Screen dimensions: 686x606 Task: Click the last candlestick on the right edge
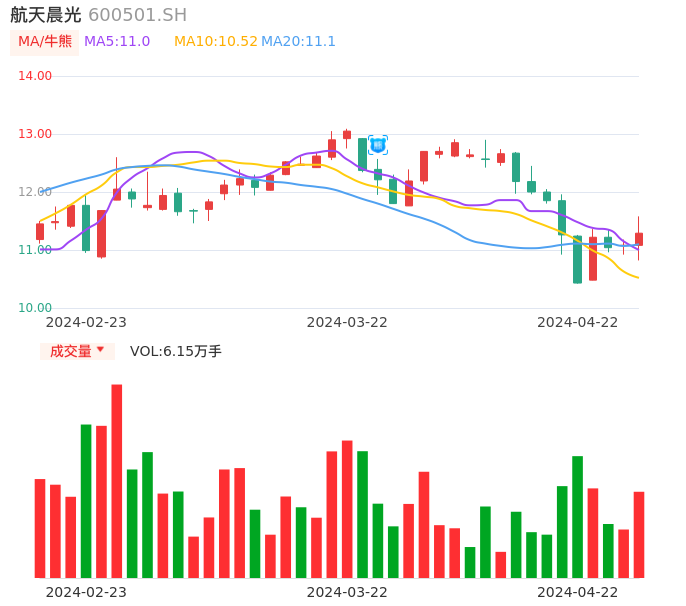(639, 239)
